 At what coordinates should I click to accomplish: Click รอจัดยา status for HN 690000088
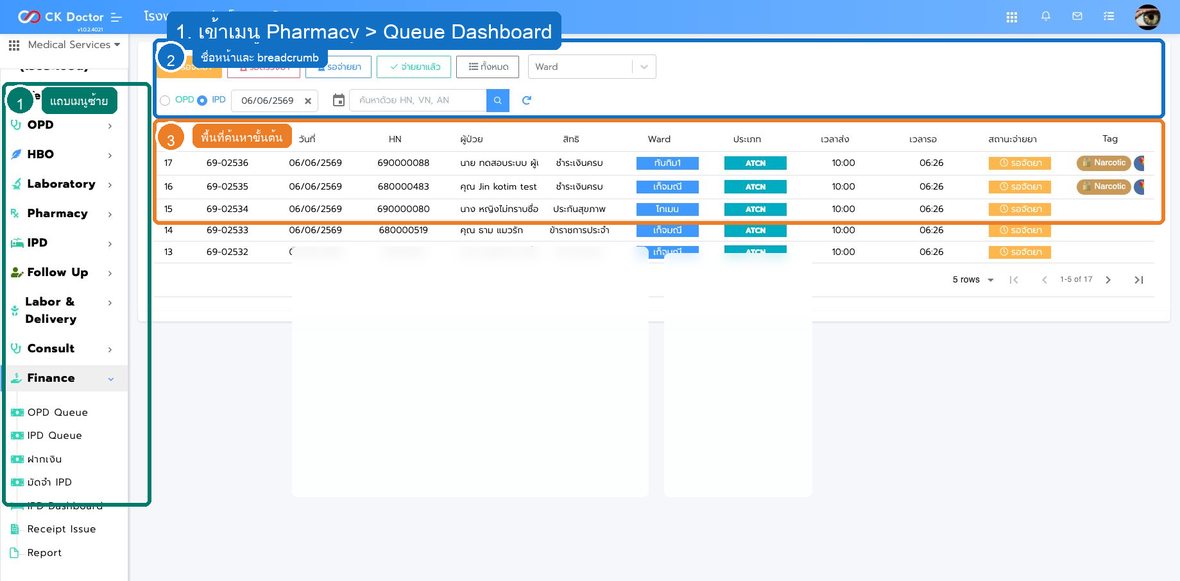[x=1019, y=163]
